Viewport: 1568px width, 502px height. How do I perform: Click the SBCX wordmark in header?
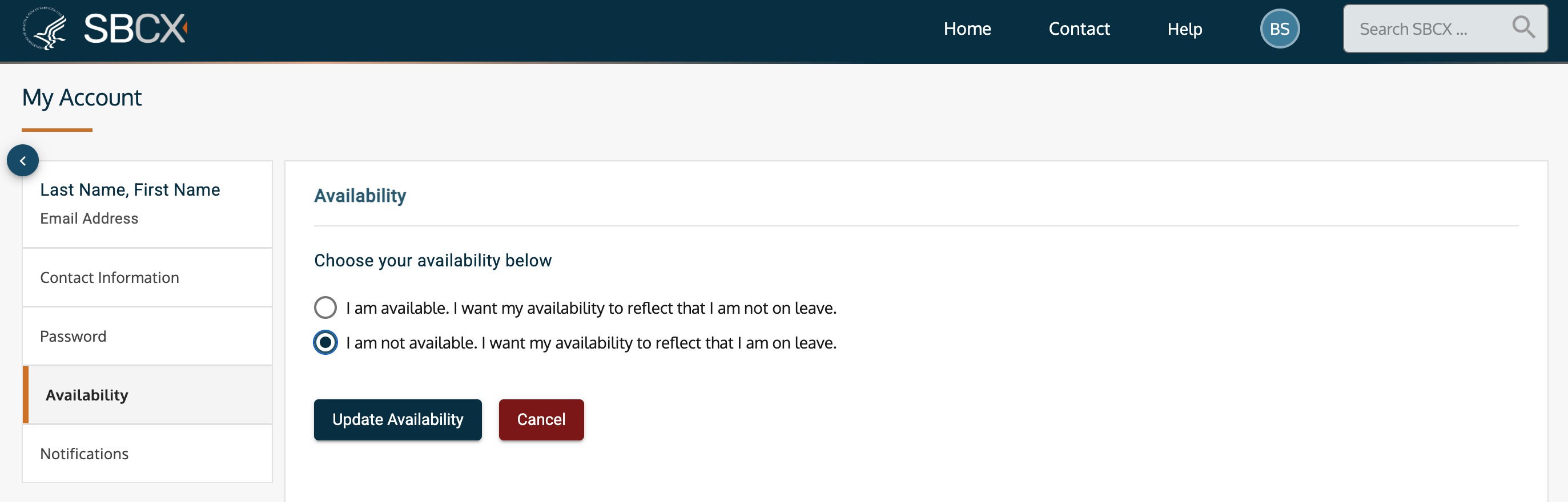pos(135,29)
